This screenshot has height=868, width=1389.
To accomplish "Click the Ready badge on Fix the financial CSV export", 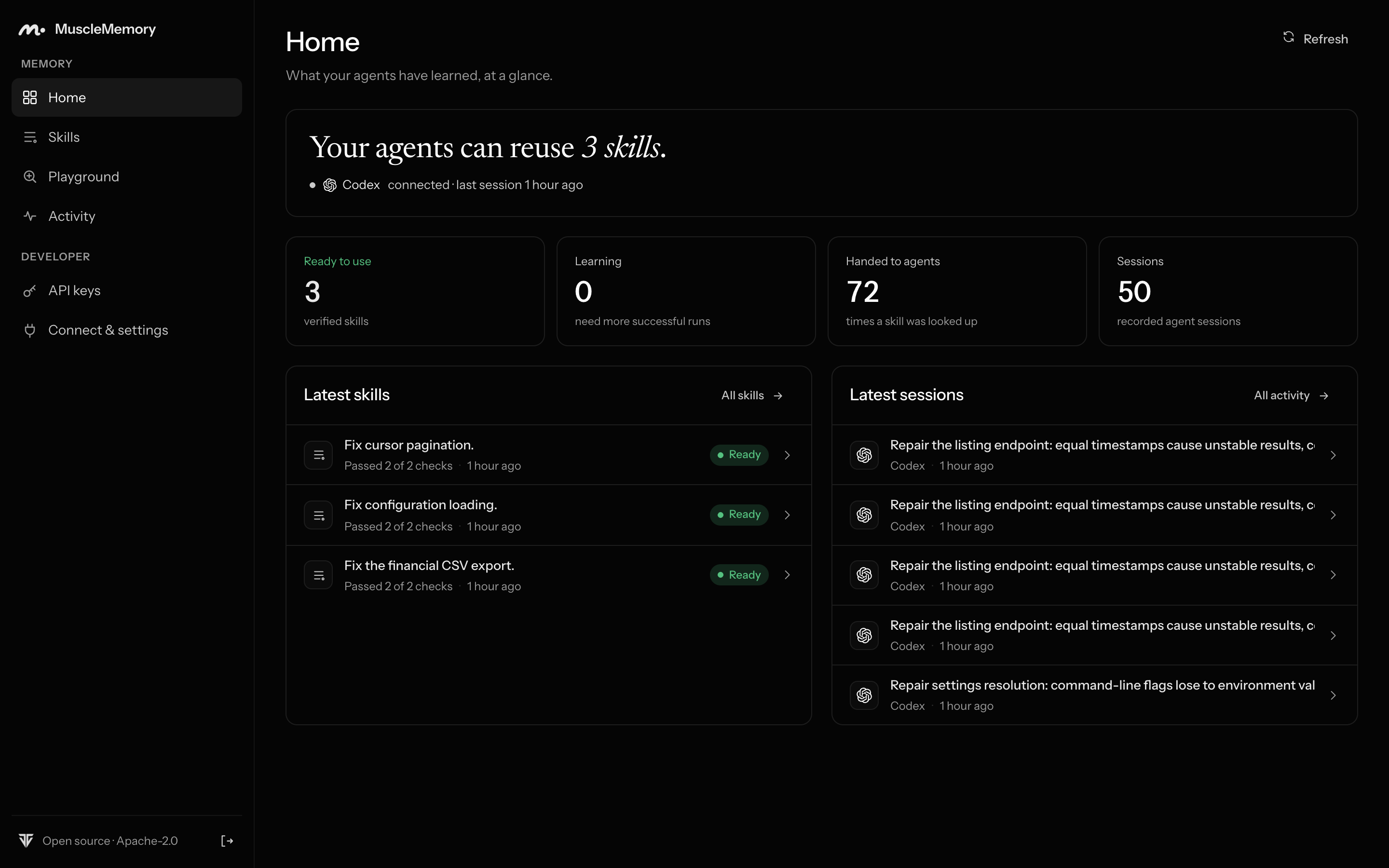I will [x=739, y=575].
